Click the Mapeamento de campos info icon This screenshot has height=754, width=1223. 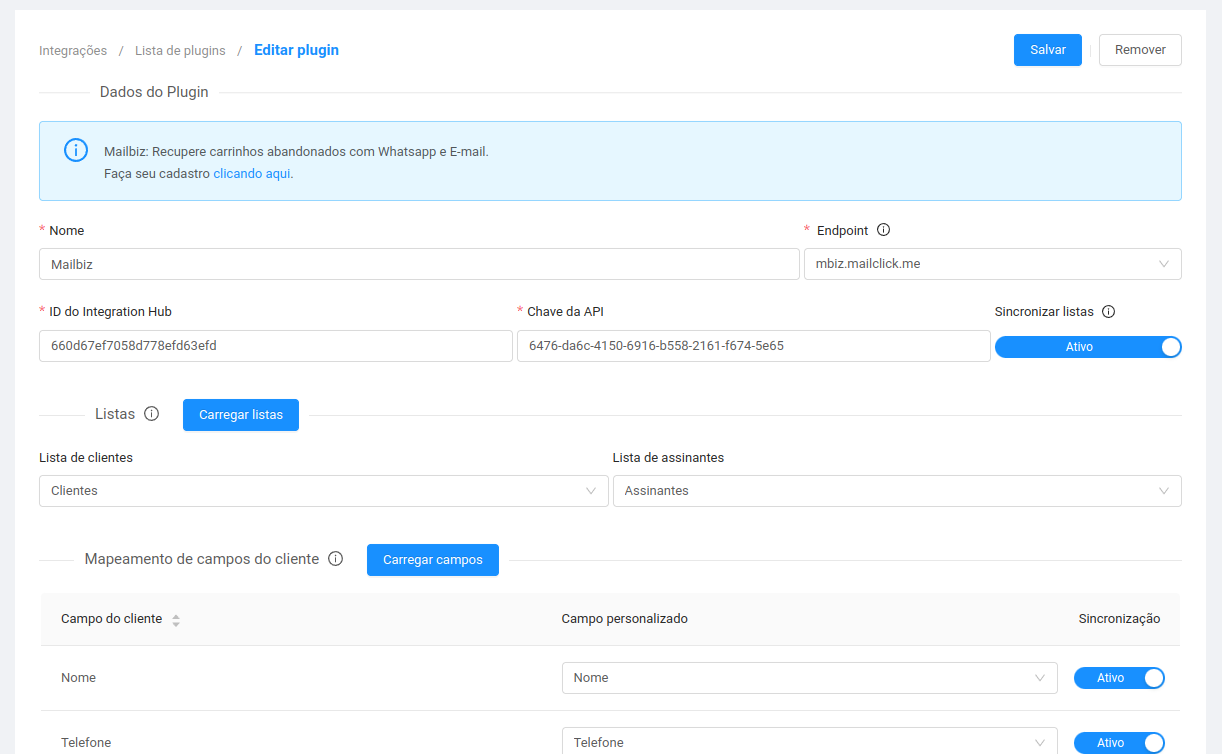coord(336,559)
